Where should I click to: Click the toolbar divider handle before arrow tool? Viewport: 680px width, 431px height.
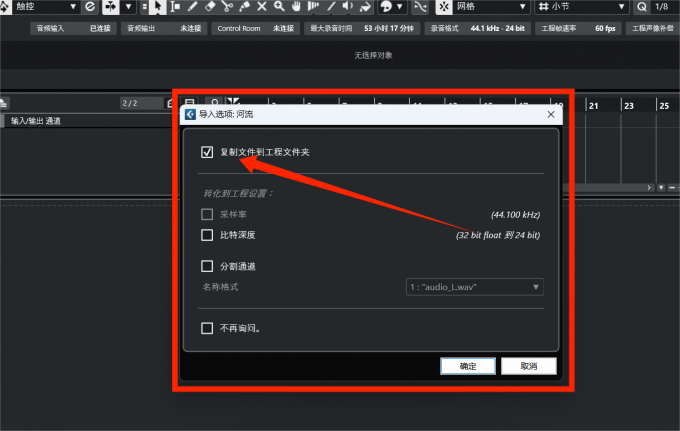point(145,7)
